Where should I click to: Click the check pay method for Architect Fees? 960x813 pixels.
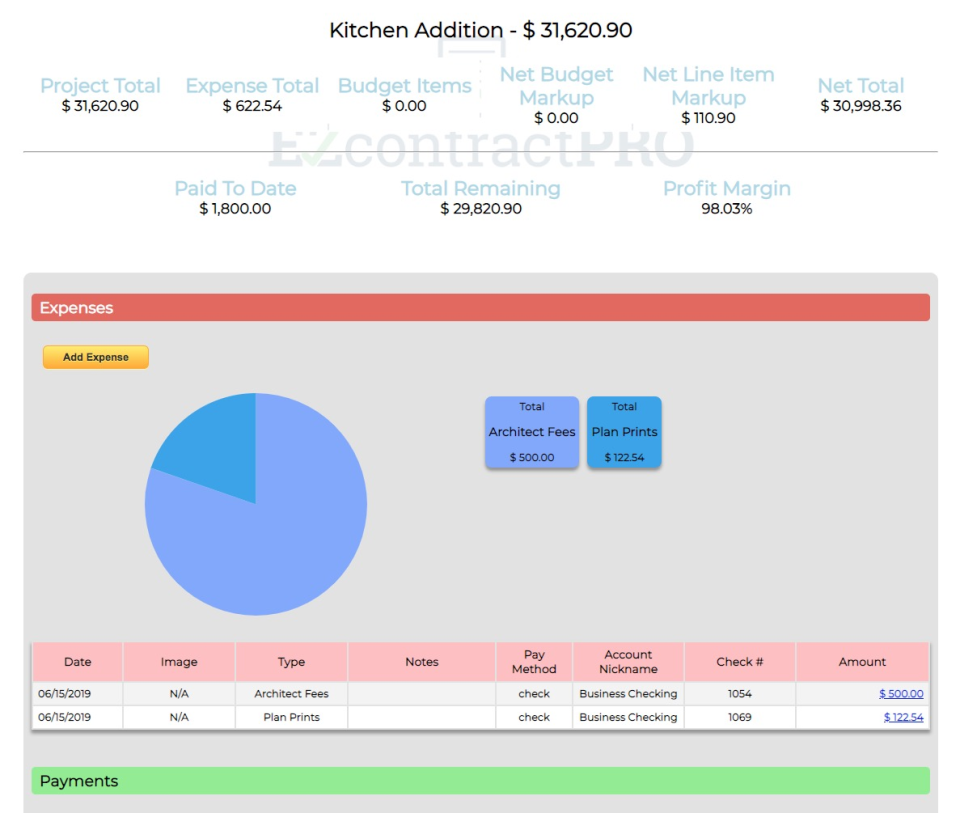point(534,694)
